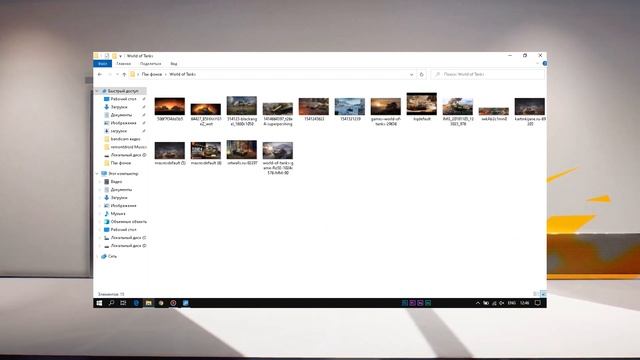Open the notification center icon
640x360 pixels.
[x=538, y=303]
